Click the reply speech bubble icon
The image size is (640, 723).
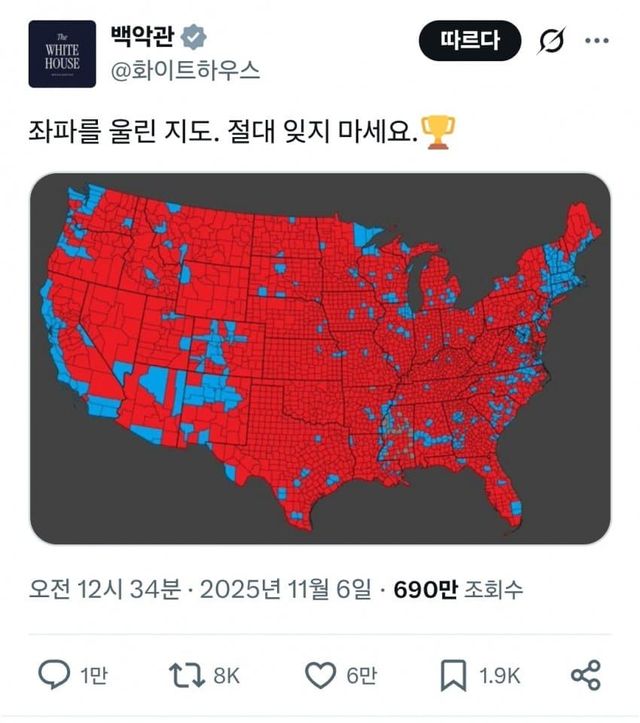pyautogui.click(x=53, y=675)
